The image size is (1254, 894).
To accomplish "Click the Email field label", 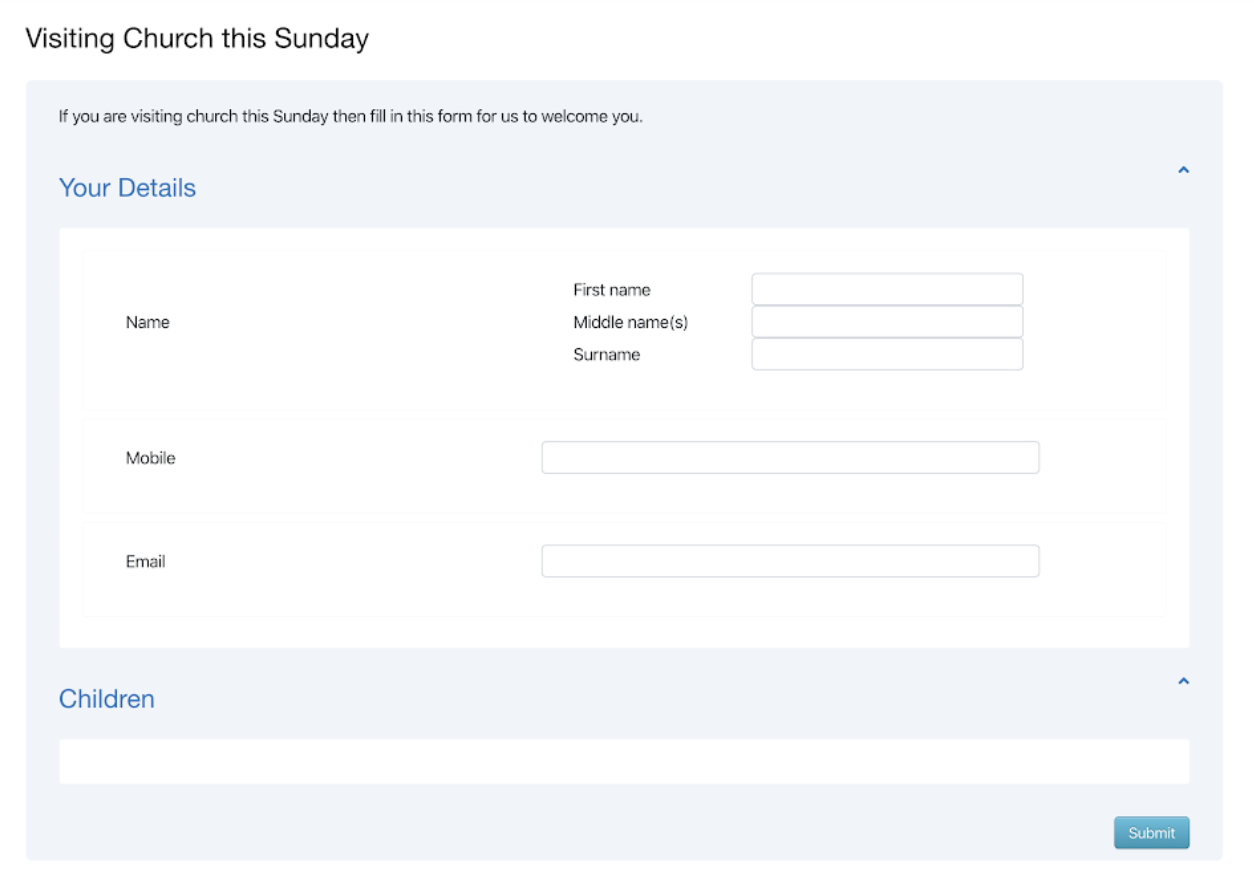I will click(x=145, y=562).
